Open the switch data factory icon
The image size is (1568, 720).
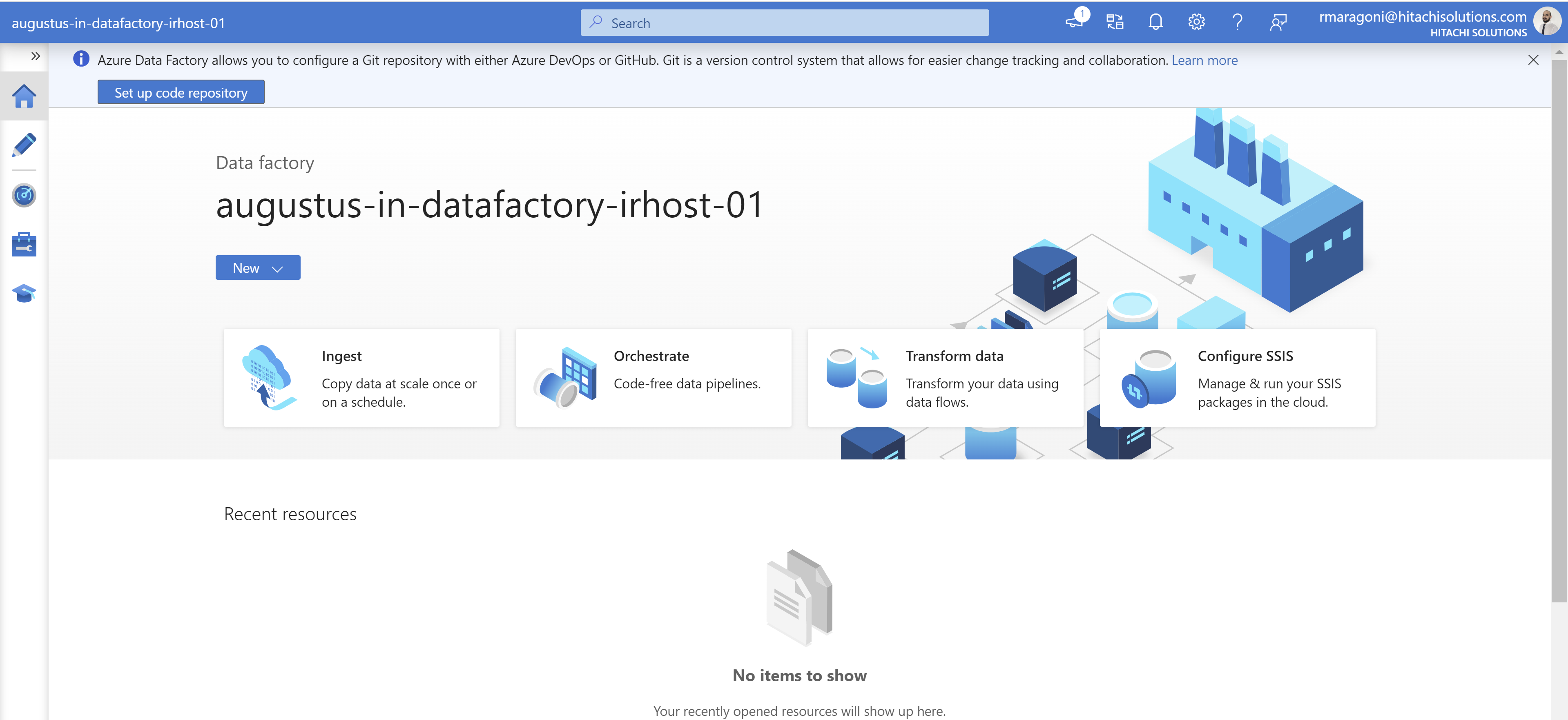[x=1115, y=22]
